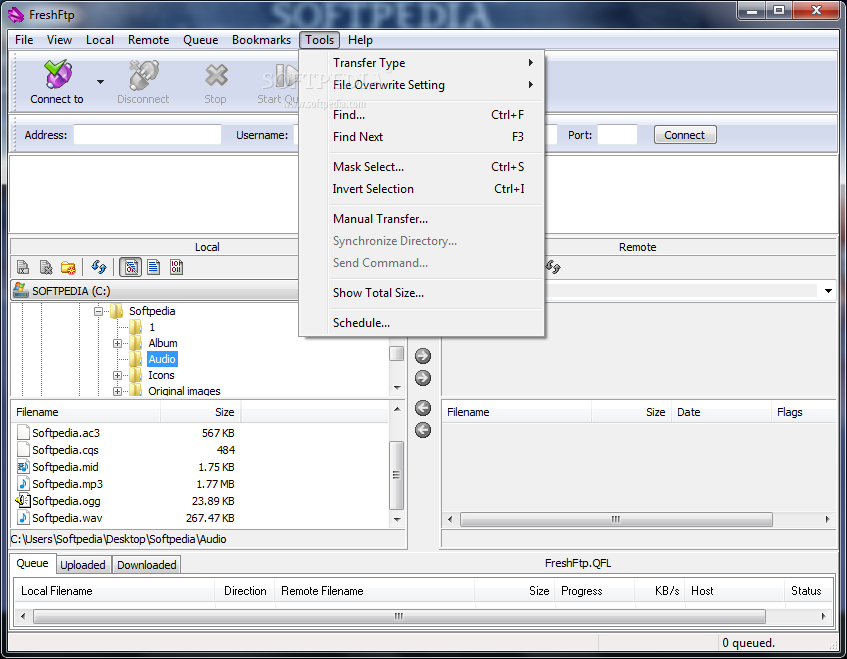Select the Audio folder in tree
847x659 pixels.
162,359
